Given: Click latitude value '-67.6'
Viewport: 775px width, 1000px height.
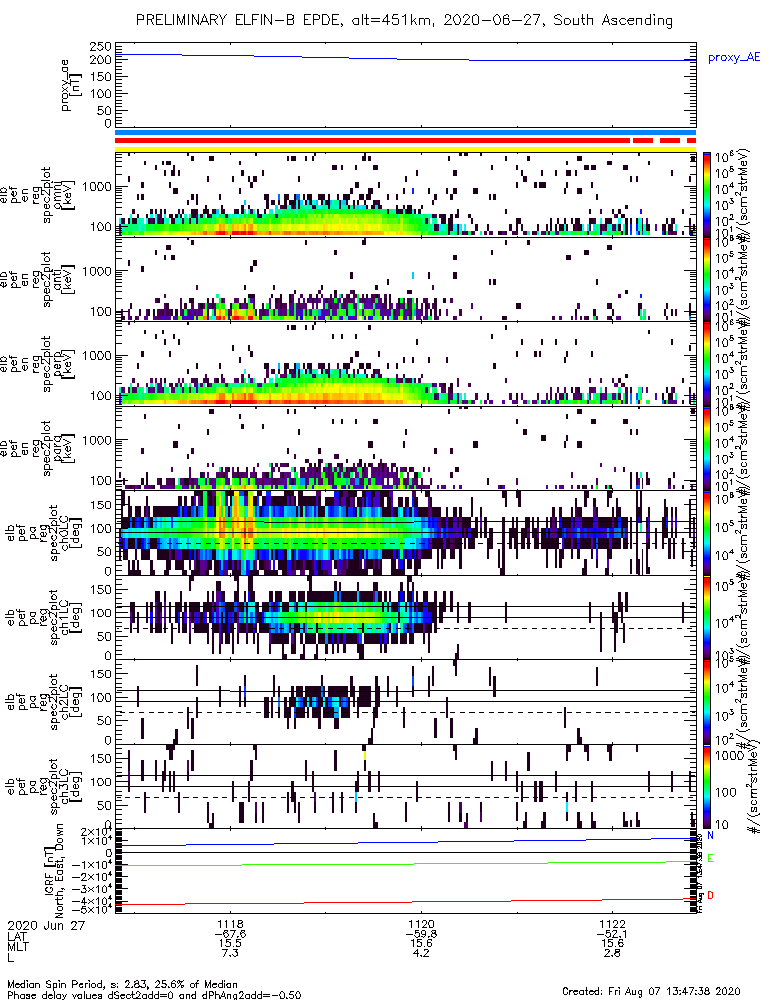Looking at the screenshot, I should [230, 934].
